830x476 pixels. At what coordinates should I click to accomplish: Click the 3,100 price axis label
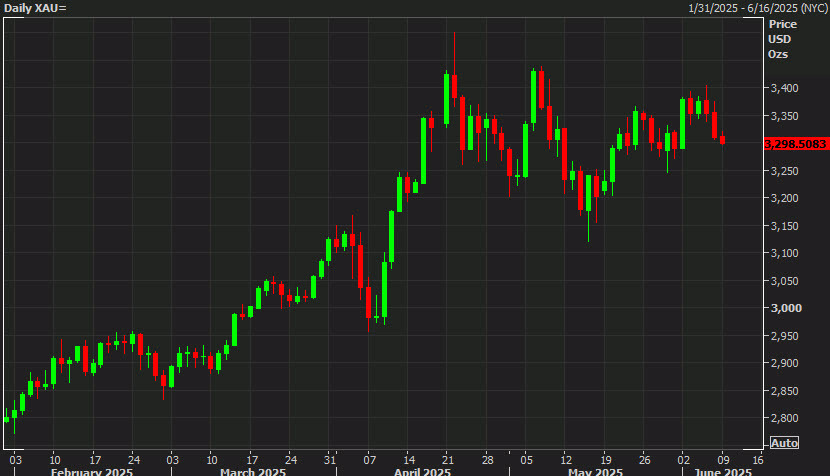pos(785,253)
